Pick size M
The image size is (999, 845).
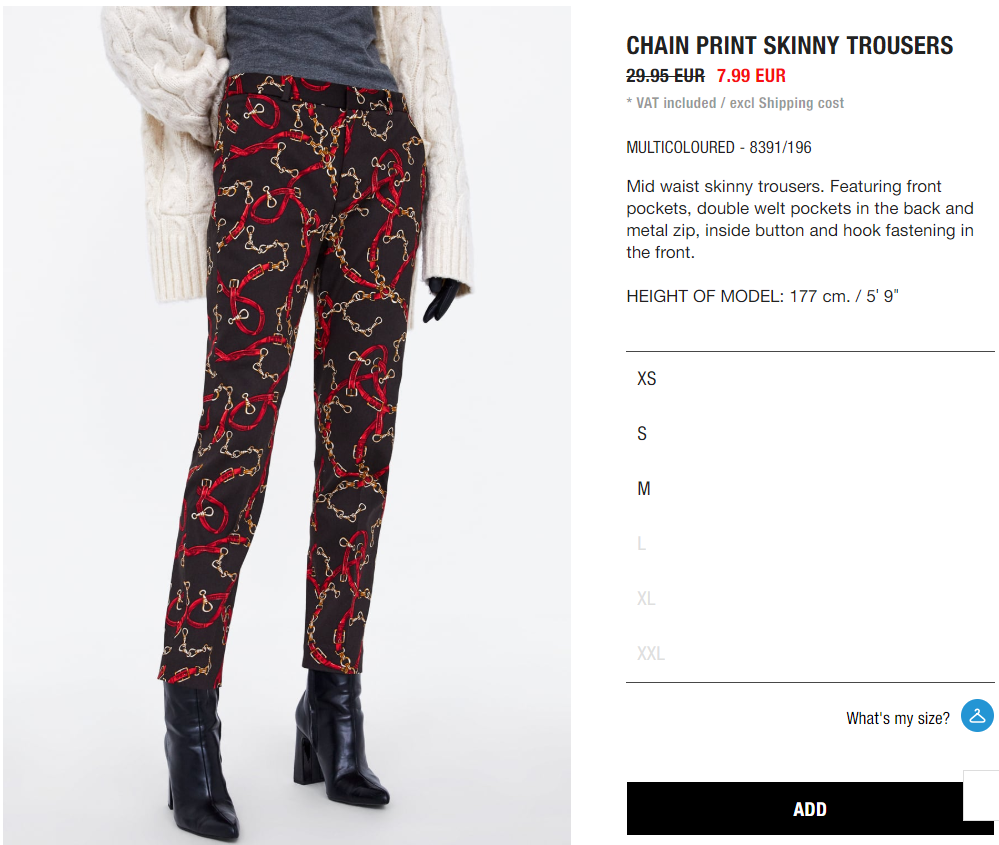810,489
